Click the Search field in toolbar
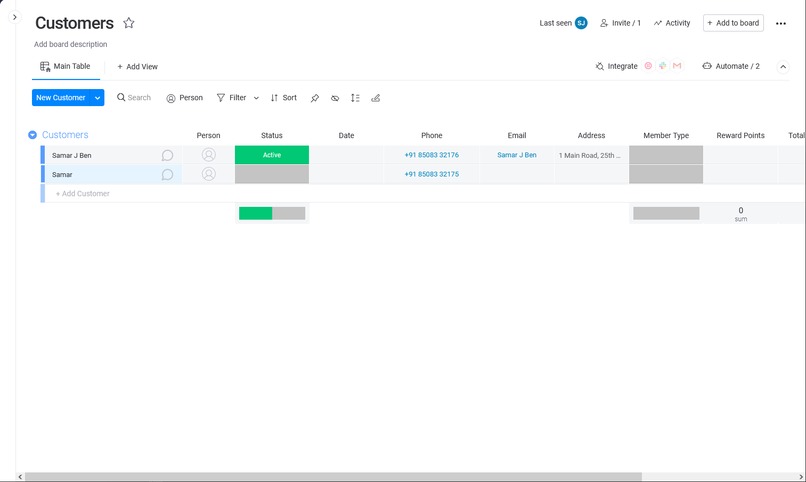 point(134,98)
